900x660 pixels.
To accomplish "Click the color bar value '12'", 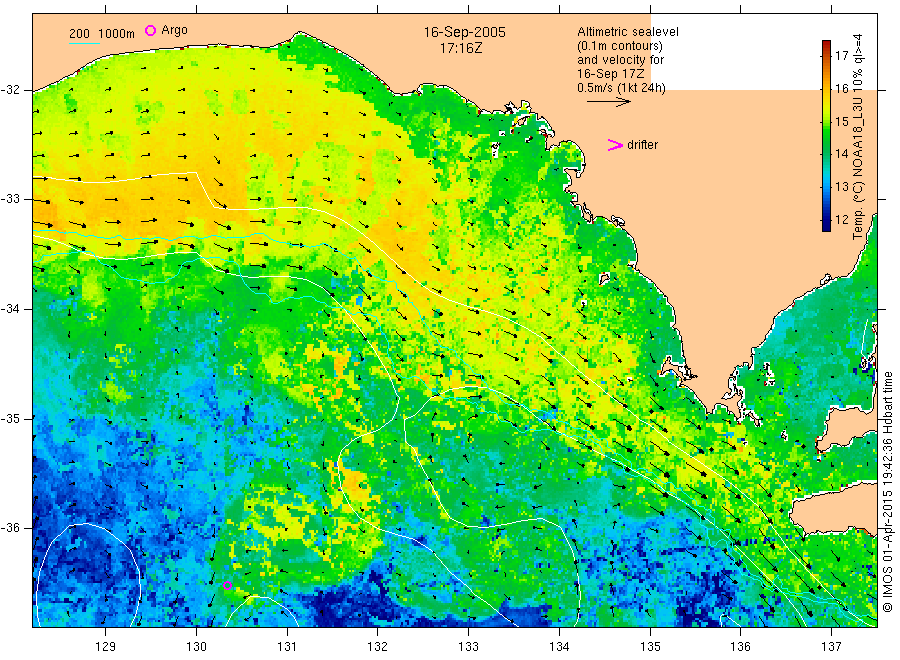I will click(841, 219).
